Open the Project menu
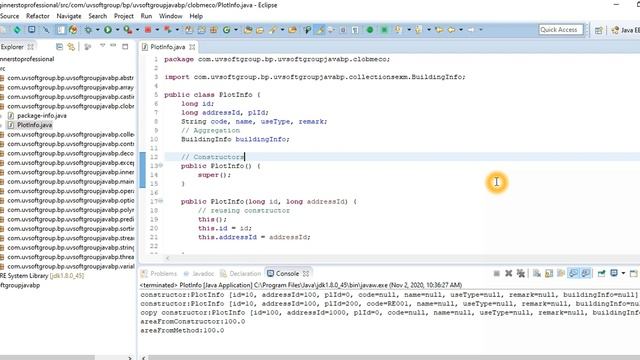This screenshot has height=360, width=640. pos(124,16)
